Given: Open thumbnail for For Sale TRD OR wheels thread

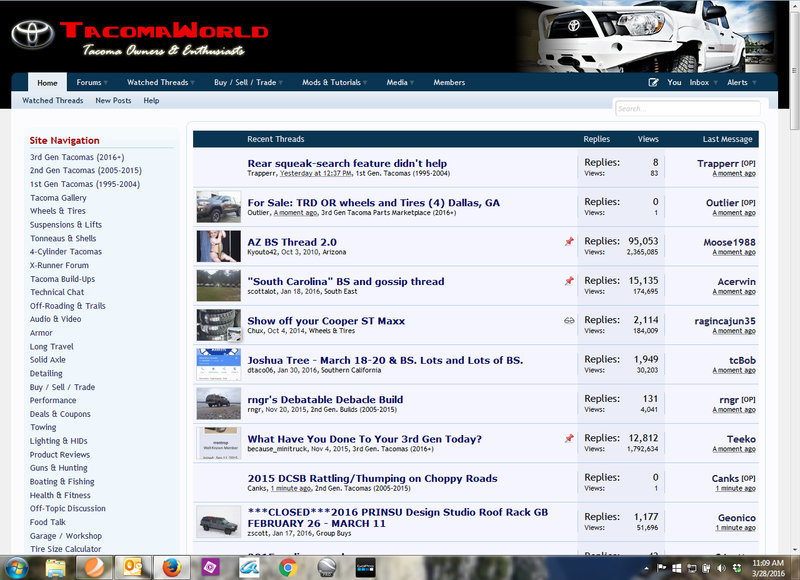Looking at the screenshot, I should pyautogui.click(x=218, y=207).
